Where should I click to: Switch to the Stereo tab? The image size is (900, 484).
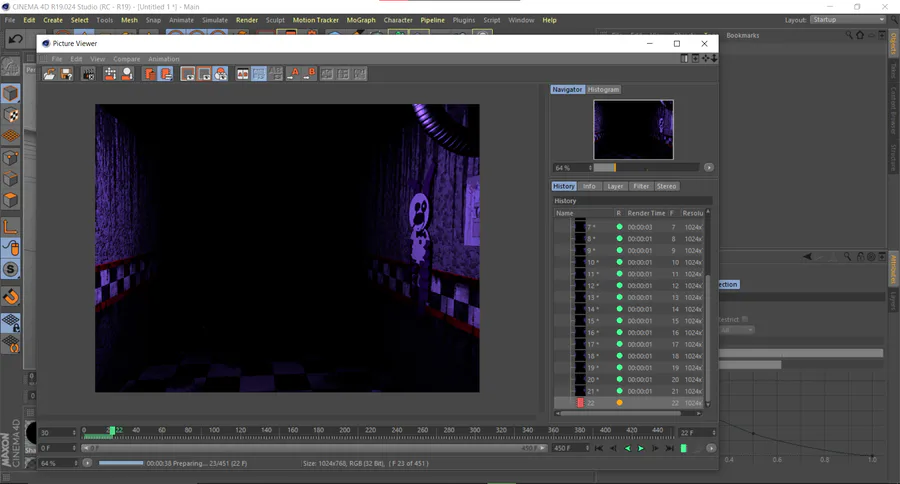(x=666, y=186)
